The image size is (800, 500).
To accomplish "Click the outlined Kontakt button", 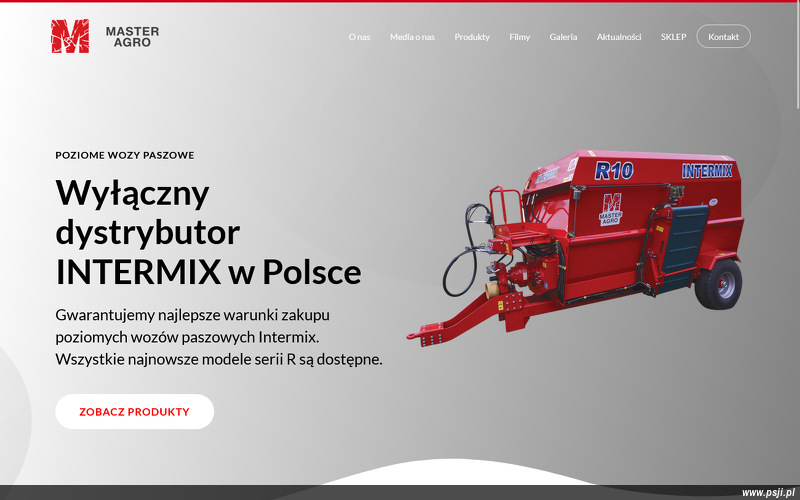I will click(723, 37).
